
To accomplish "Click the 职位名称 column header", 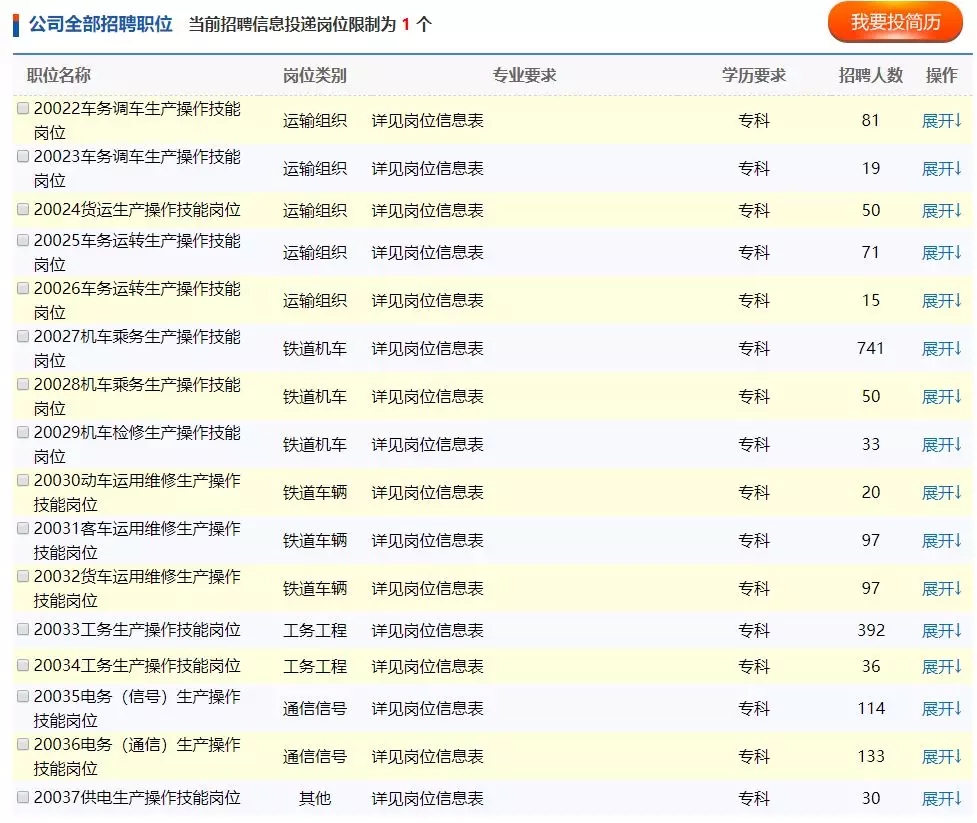I will click(x=58, y=76).
